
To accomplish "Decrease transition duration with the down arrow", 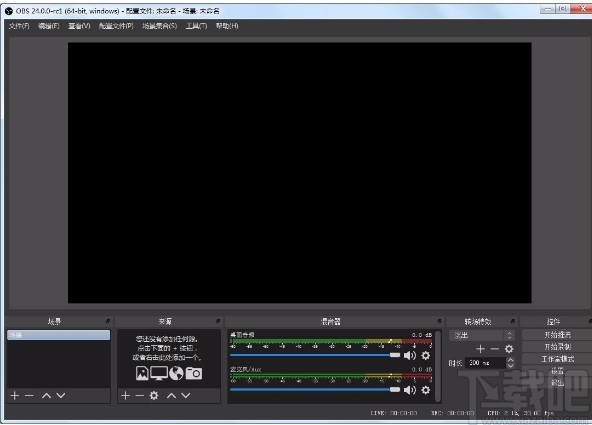I will coord(510,366).
